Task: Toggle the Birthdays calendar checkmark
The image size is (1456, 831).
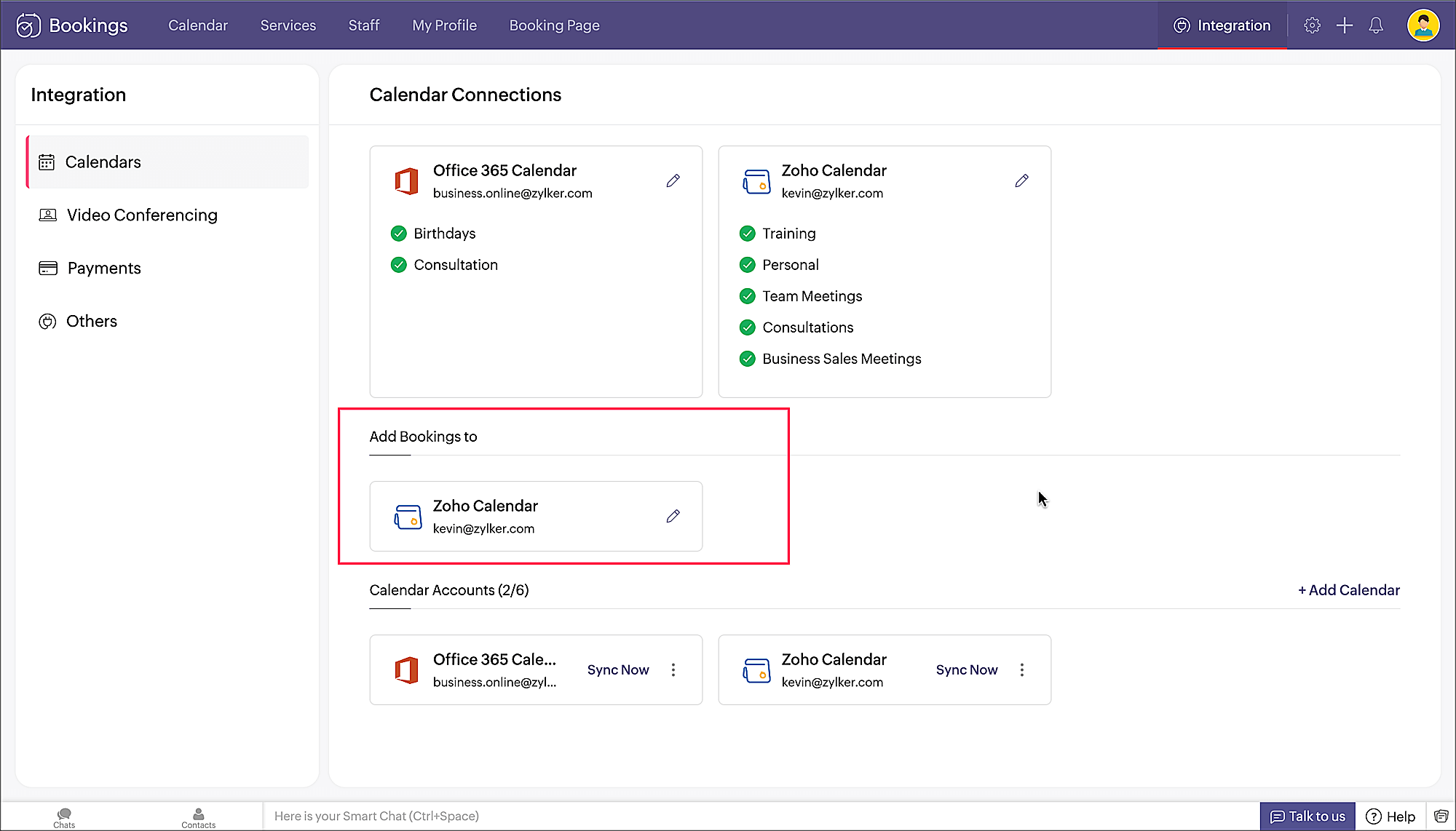Action: 399,234
